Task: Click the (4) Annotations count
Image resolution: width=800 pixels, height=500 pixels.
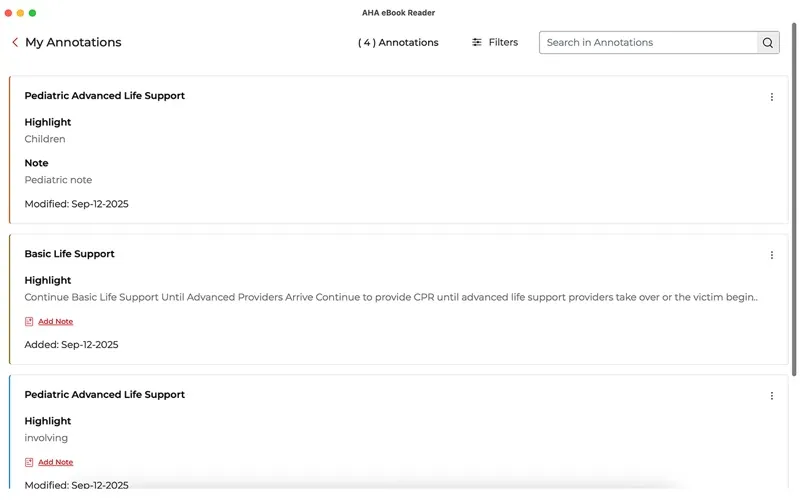Action: [x=398, y=43]
